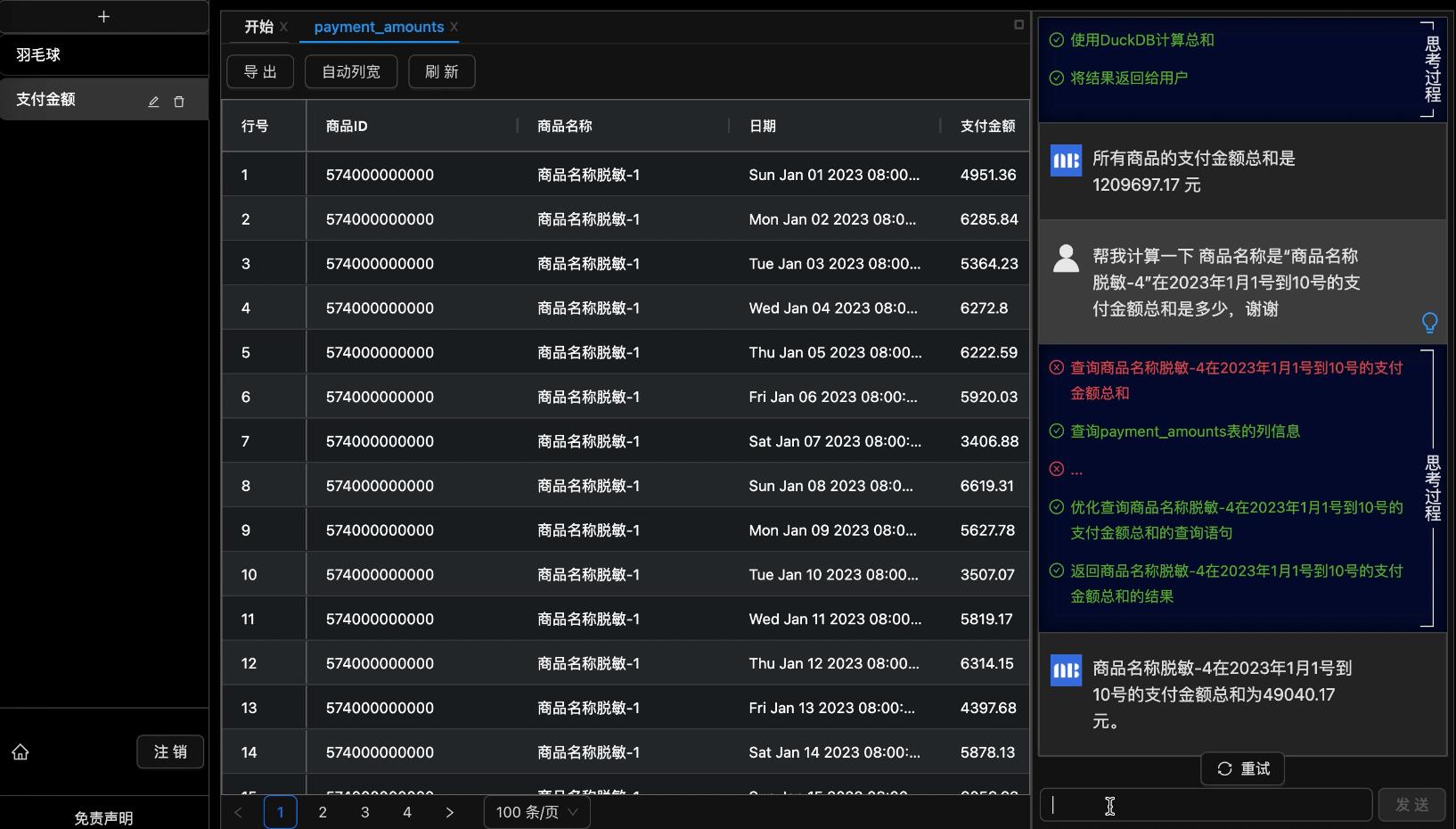Close the 开始 tab
1456x829 pixels.
coord(284,27)
